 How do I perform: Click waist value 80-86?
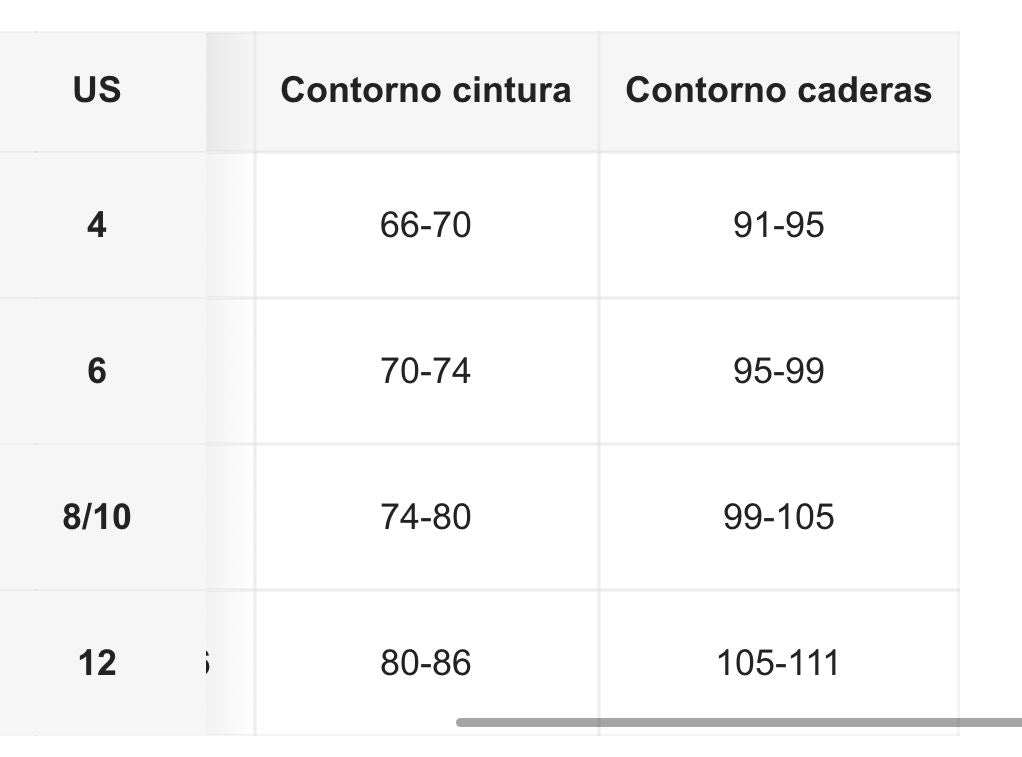(x=426, y=663)
